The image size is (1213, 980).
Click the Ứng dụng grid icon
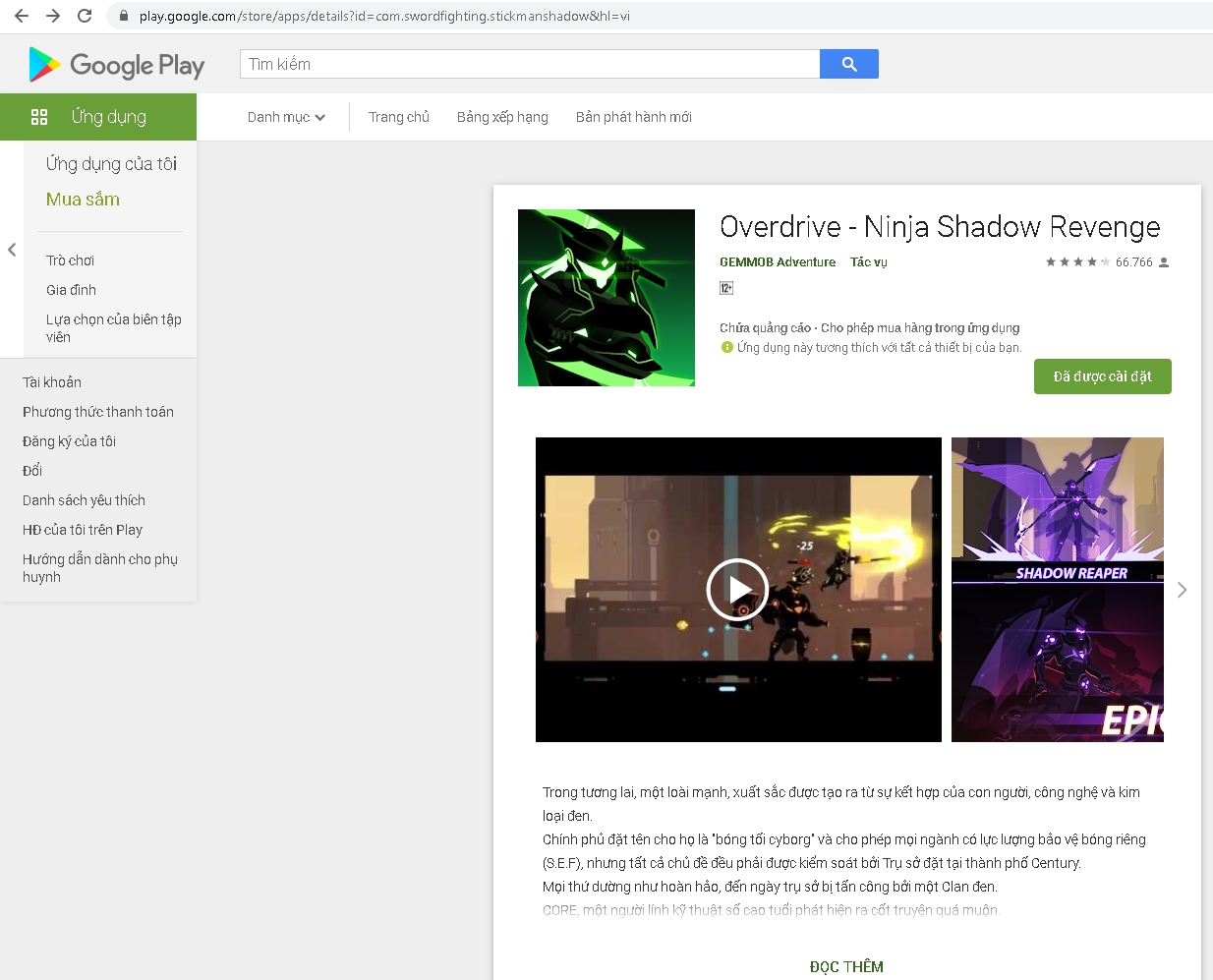click(39, 117)
